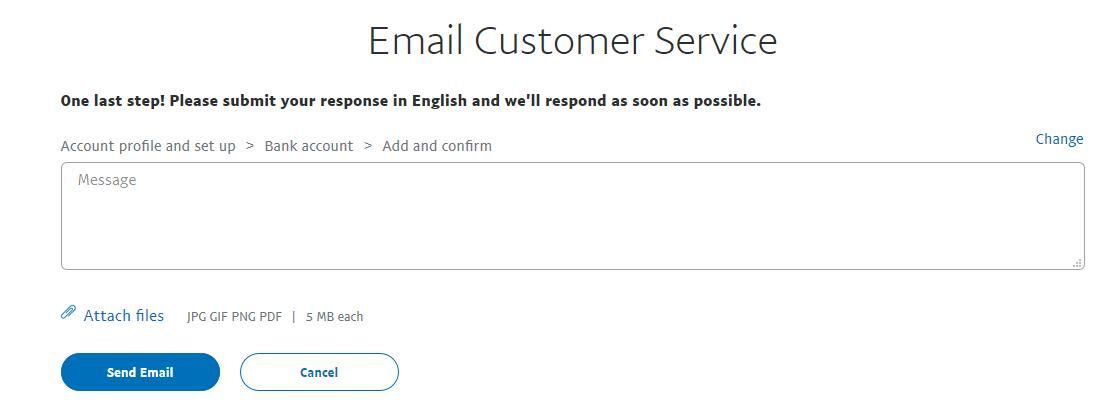Select the "Add and confirm" breadcrumb
This screenshot has width=1104, height=412.
tap(437, 146)
